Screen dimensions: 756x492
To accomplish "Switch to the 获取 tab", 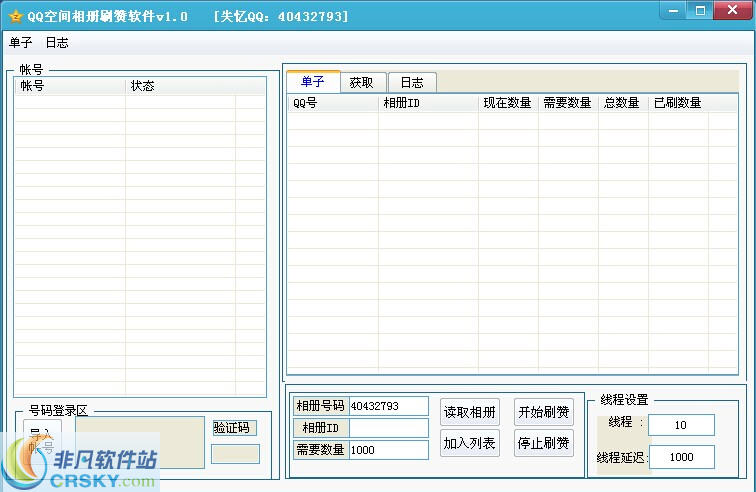I will click(x=362, y=82).
